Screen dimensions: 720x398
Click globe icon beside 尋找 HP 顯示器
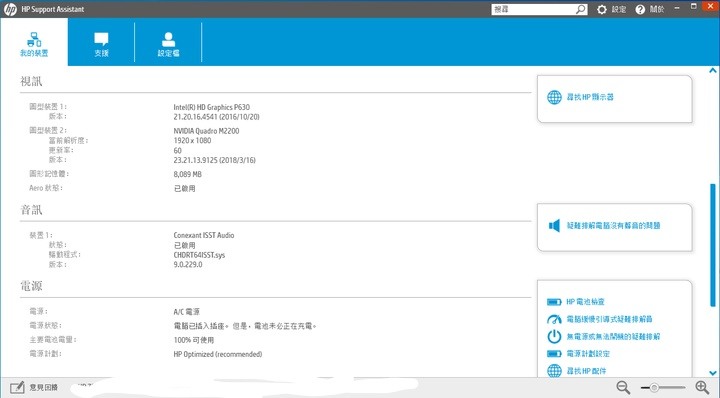(x=554, y=97)
